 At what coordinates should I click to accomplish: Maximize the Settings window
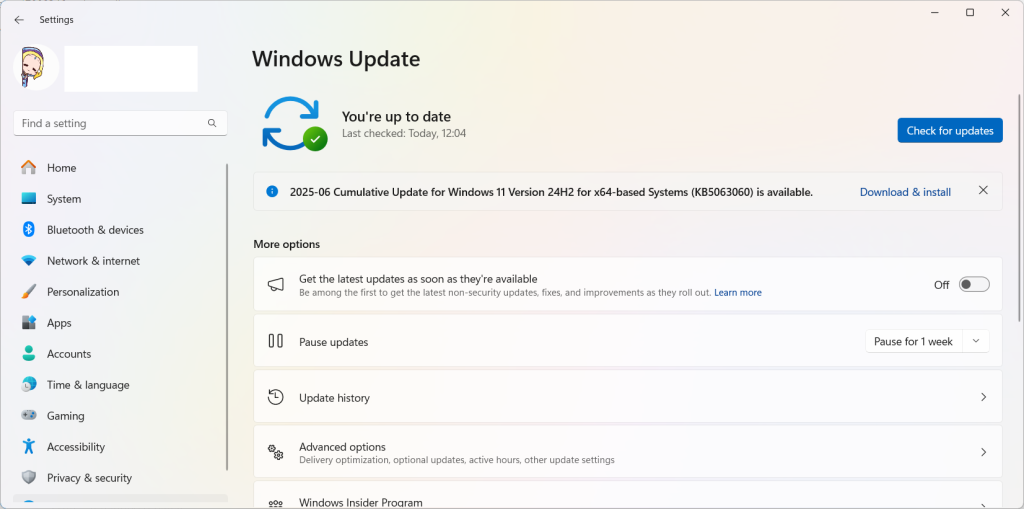click(x=970, y=12)
